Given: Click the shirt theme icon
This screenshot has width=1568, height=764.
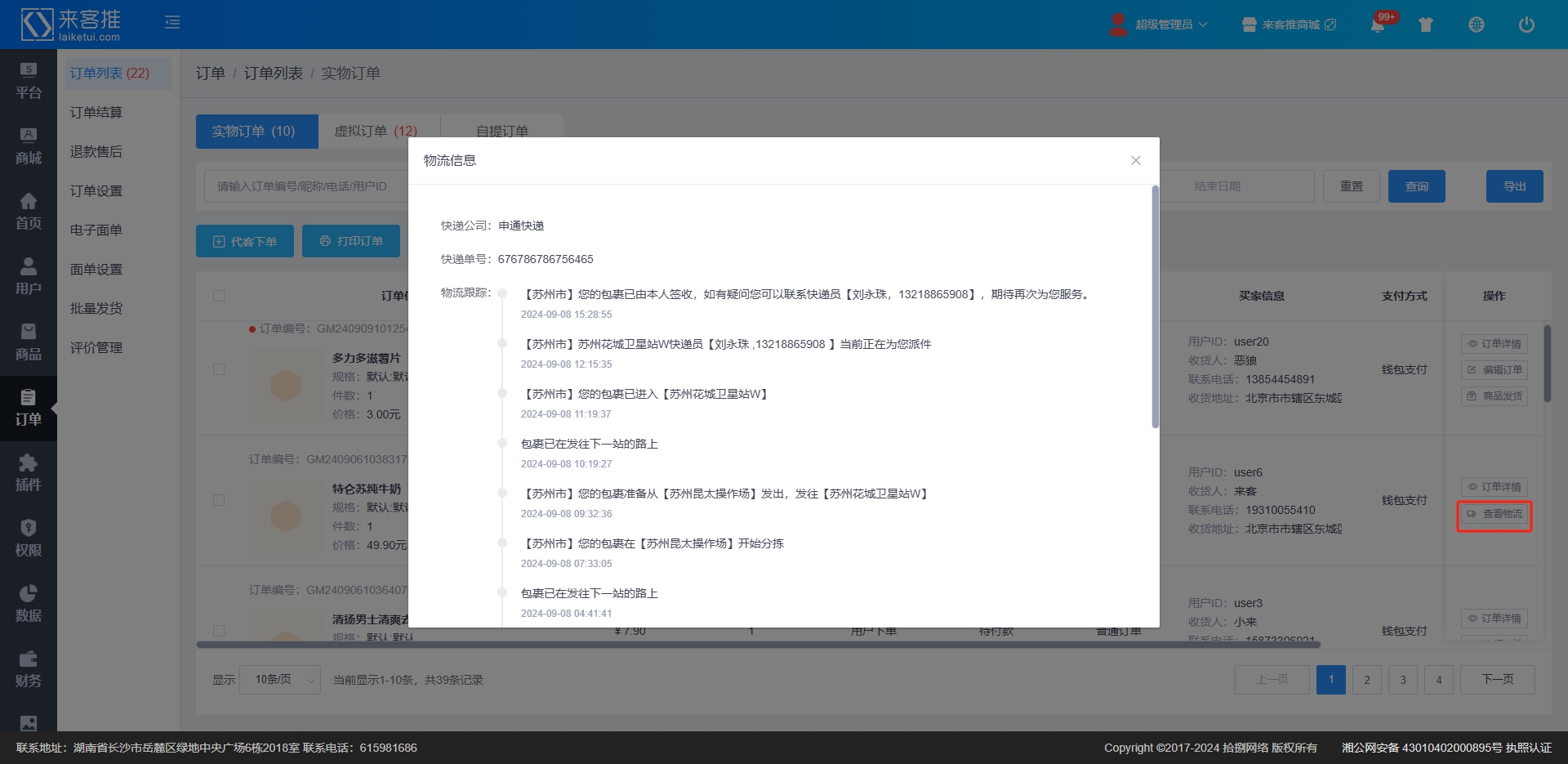Looking at the screenshot, I should [1426, 25].
